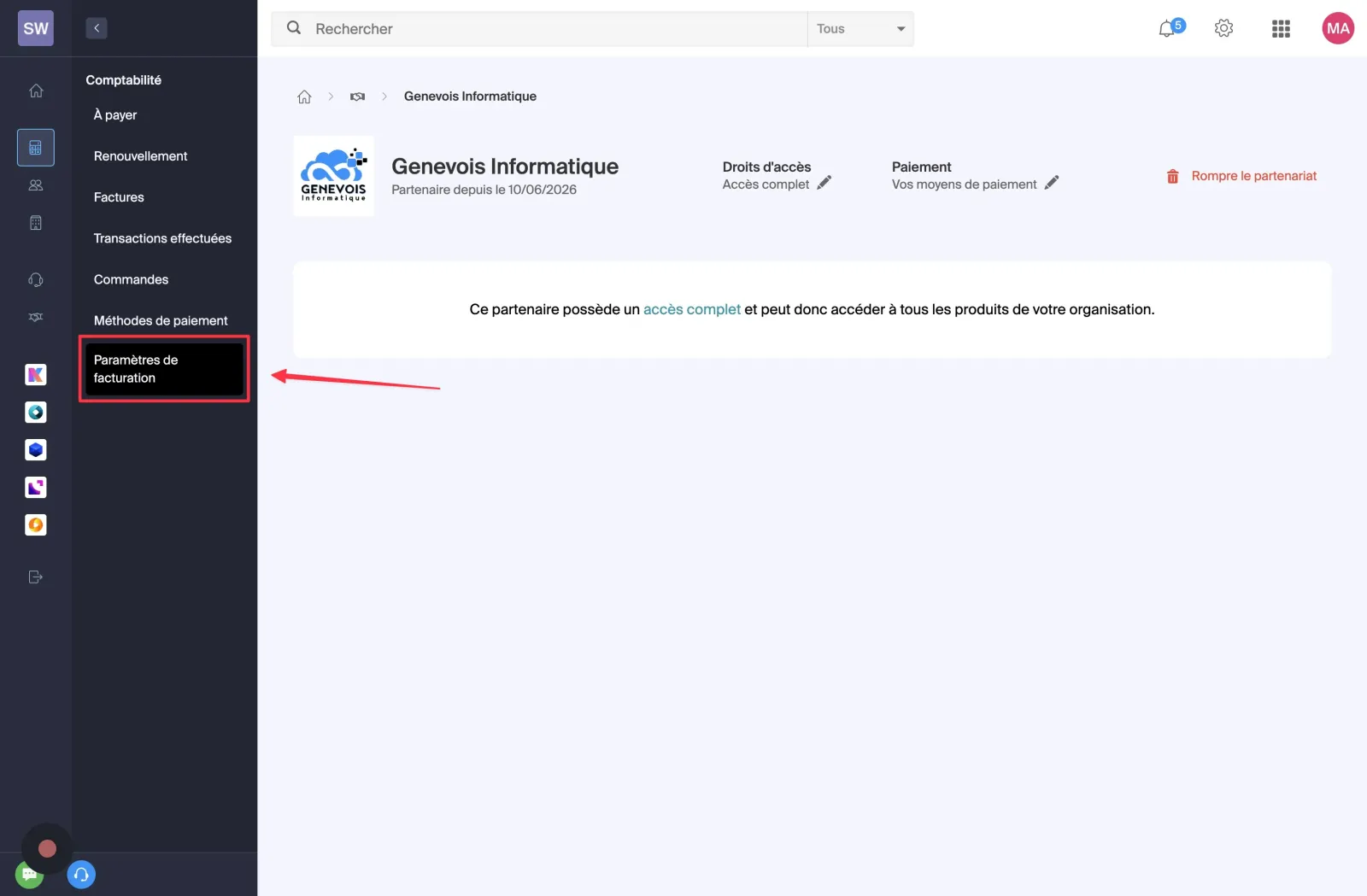Open the Factures section
This screenshot has width=1367, height=896.
pyautogui.click(x=119, y=197)
